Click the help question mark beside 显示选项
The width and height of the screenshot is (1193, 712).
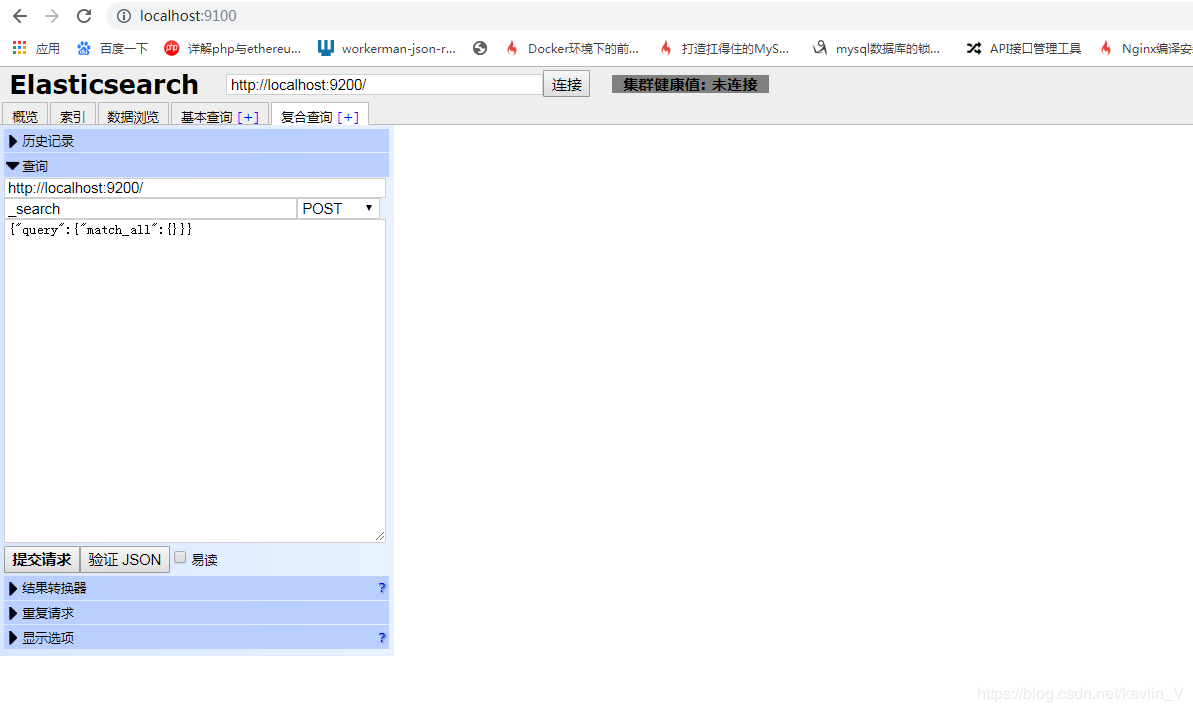coord(382,637)
